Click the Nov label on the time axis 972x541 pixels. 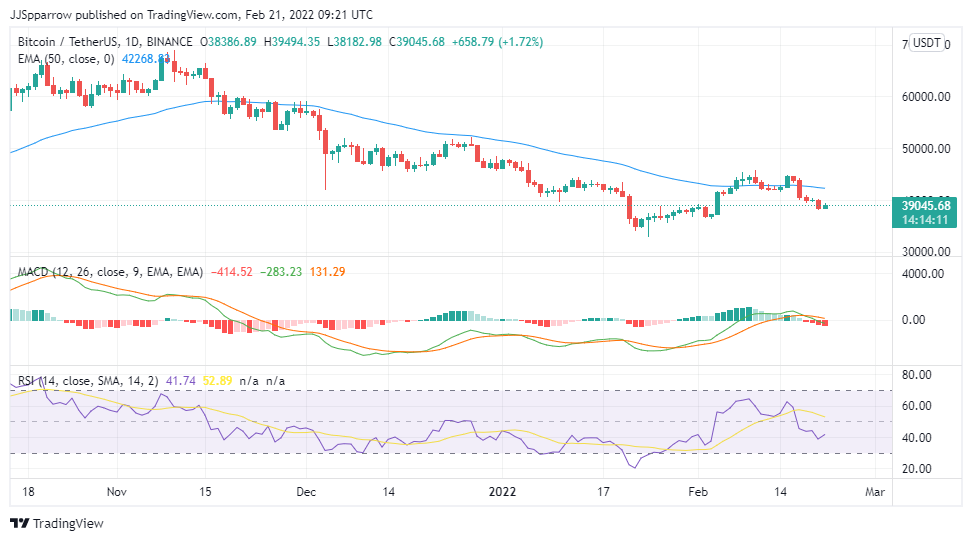point(117,492)
